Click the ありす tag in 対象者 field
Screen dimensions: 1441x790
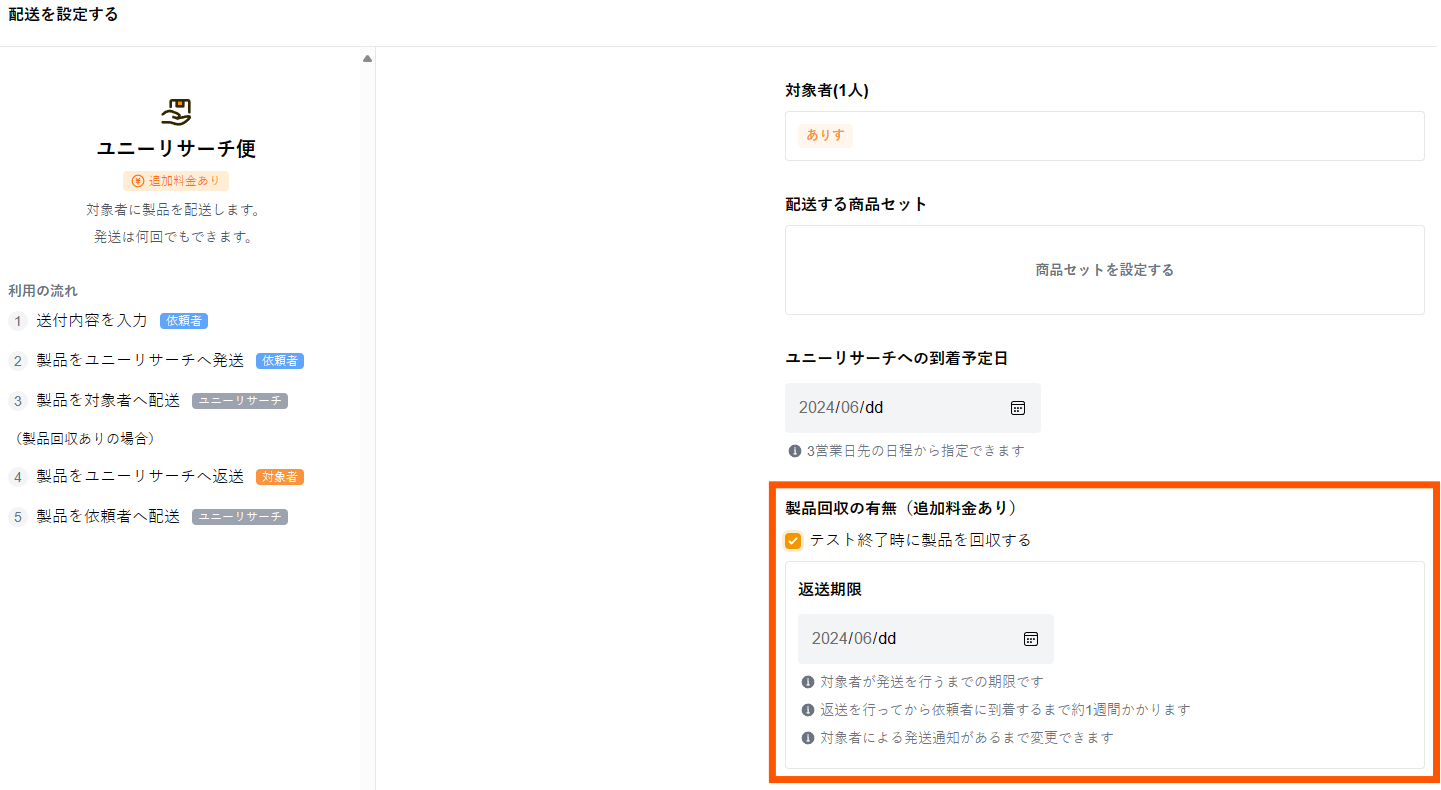(825, 135)
